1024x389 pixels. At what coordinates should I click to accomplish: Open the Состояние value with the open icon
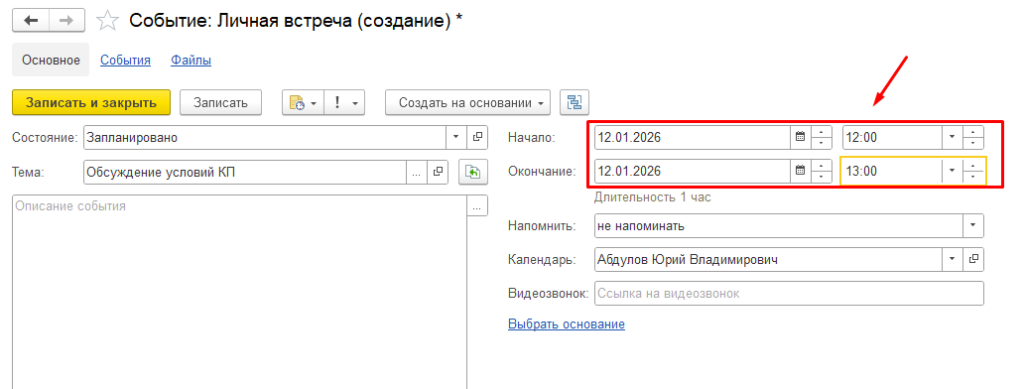tap(477, 137)
